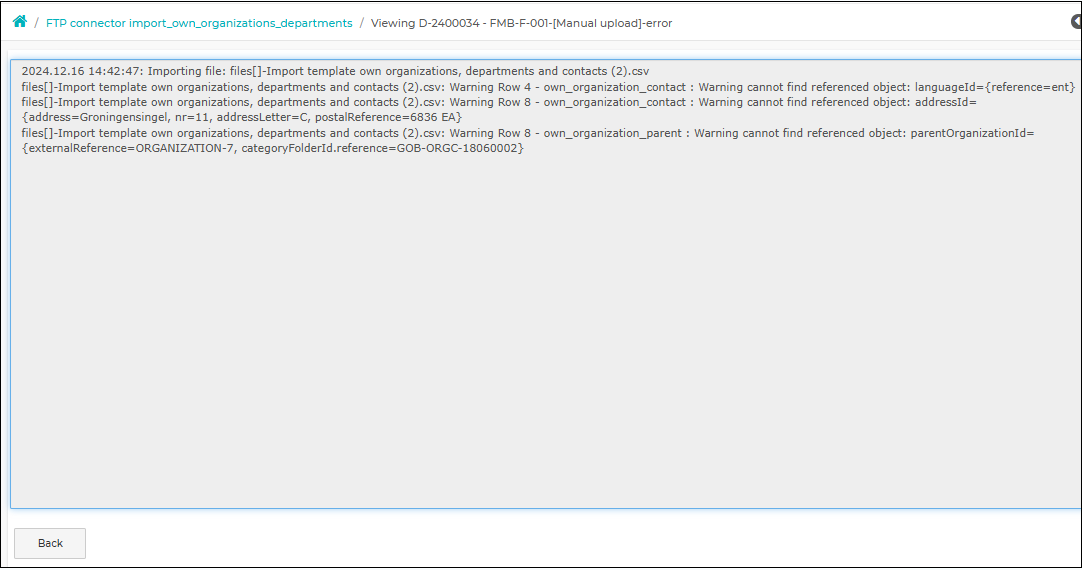Go to the home page icon
1082x570 pixels.
20,22
